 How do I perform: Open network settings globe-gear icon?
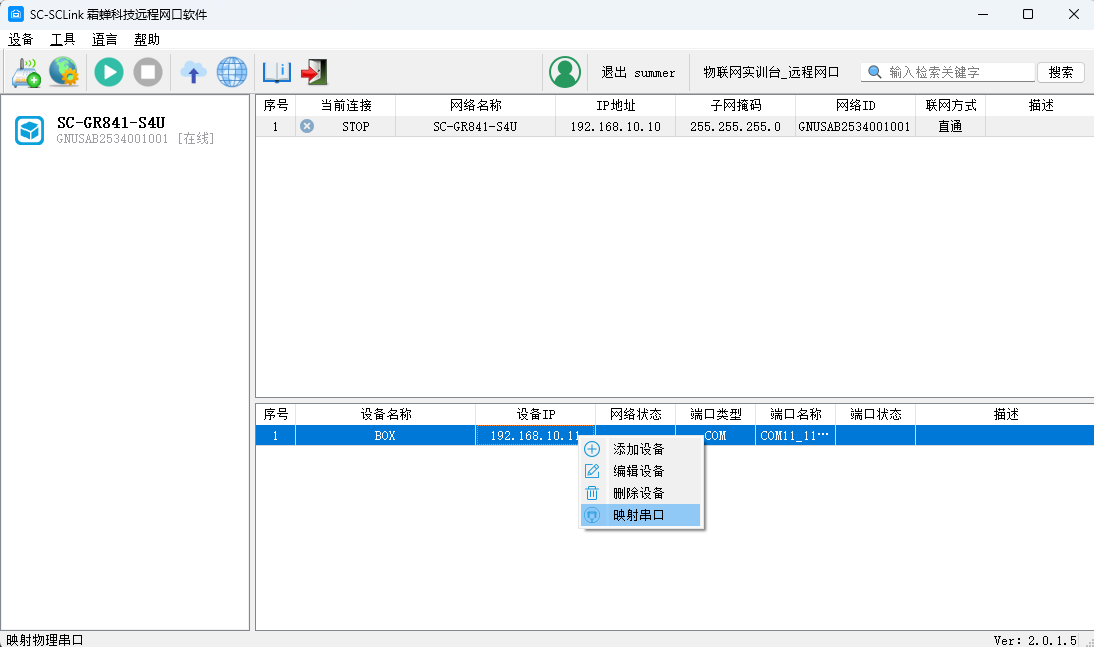(63, 72)
